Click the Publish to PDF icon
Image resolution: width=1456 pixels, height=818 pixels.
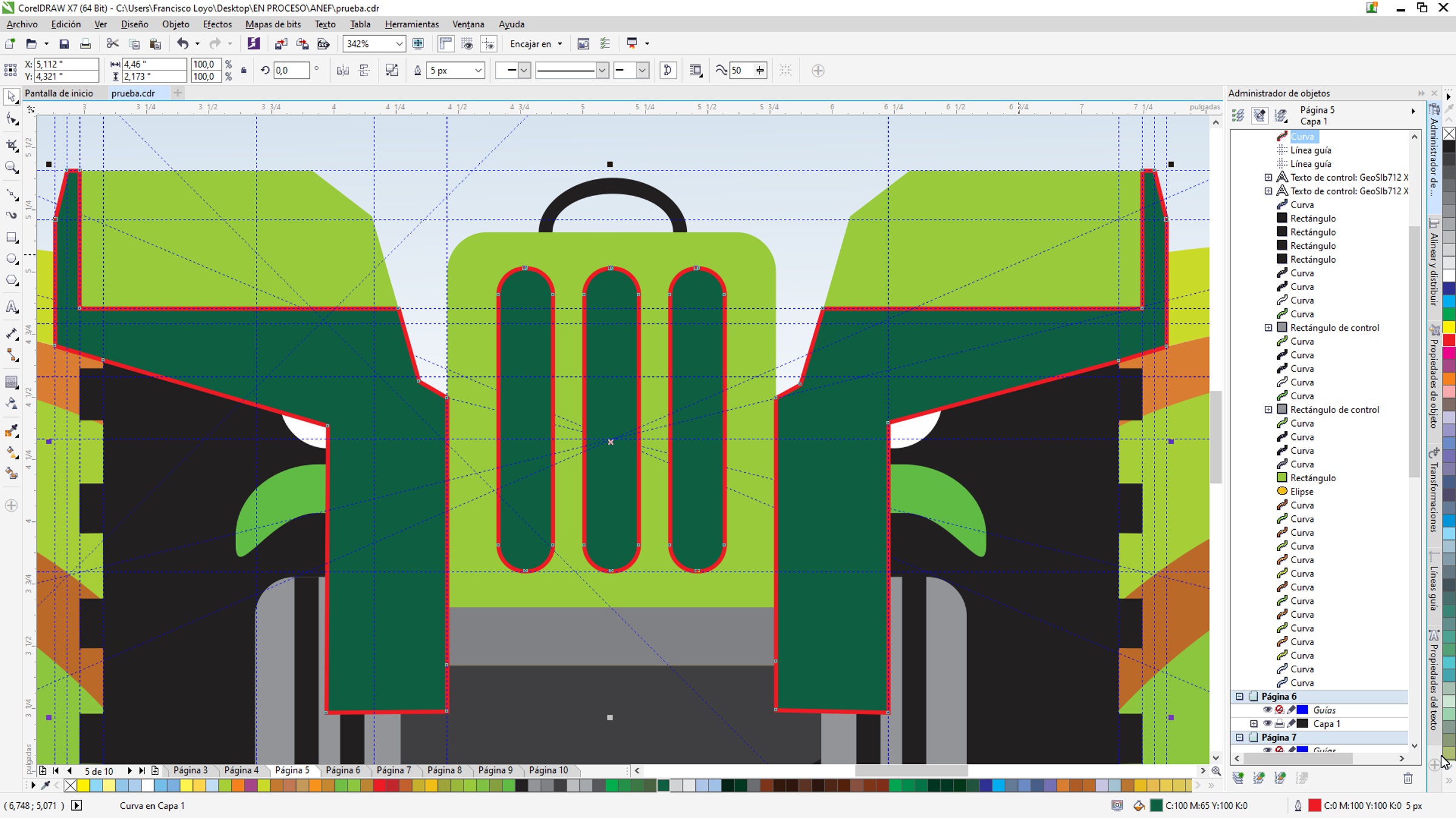point(323,44)
